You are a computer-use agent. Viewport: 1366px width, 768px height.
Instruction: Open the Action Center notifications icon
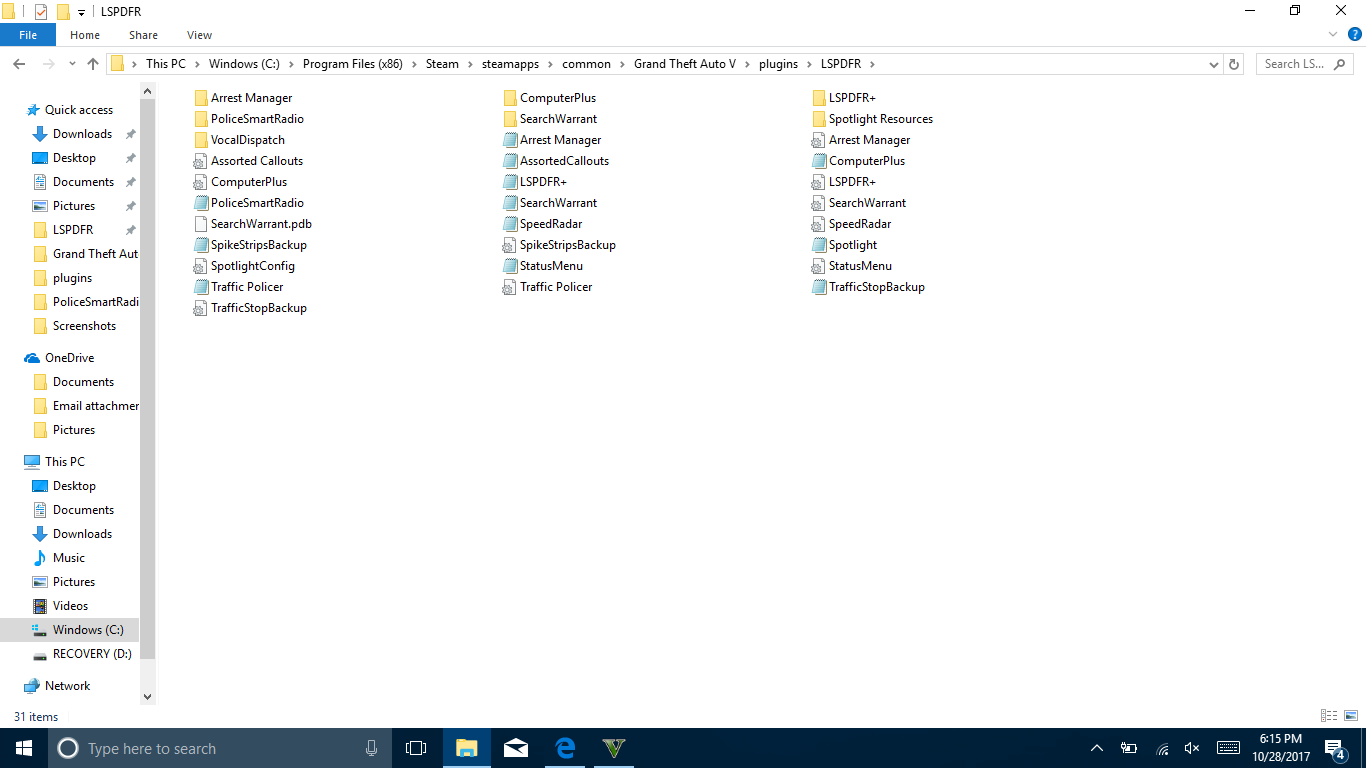[x=1335, y=748]
